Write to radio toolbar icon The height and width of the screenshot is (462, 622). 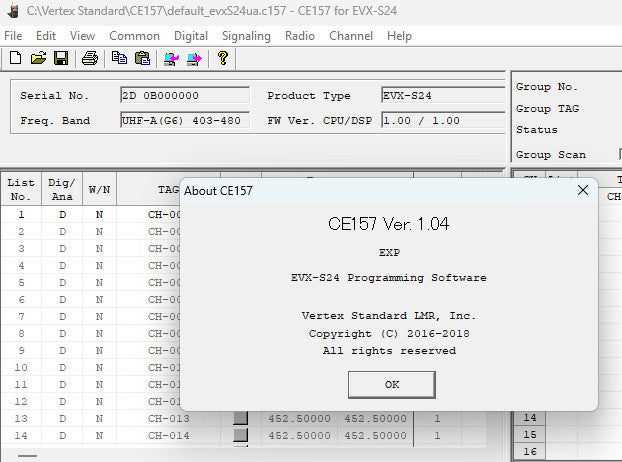click(x=194, y=59)
